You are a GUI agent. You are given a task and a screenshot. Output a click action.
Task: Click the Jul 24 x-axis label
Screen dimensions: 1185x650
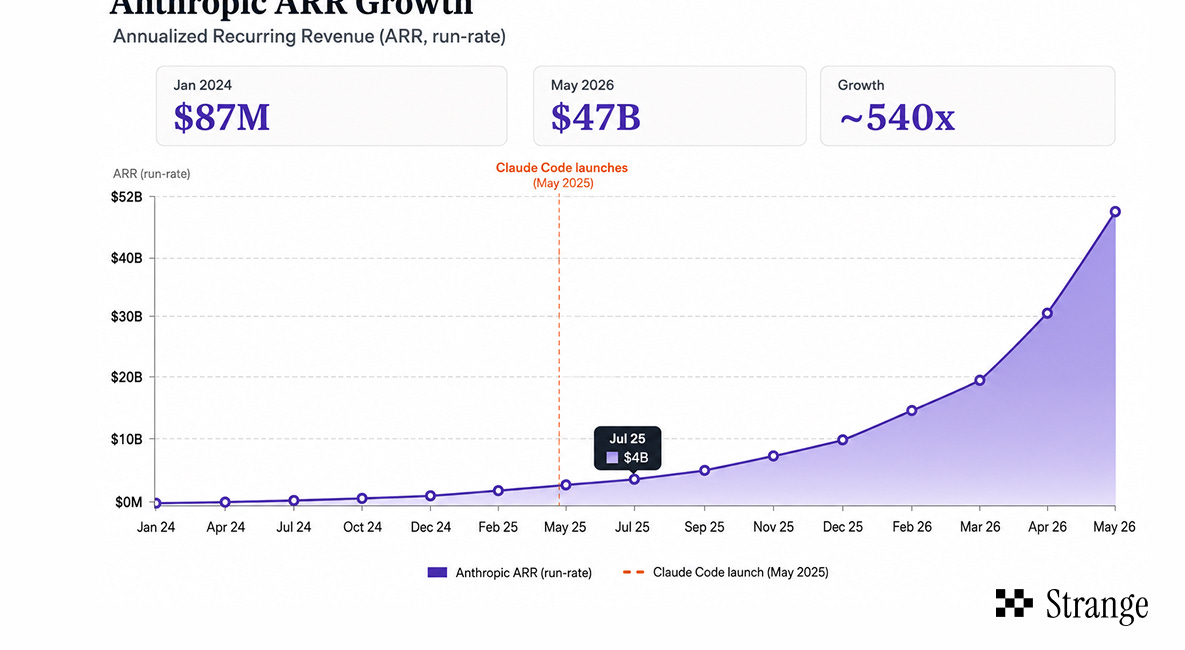point(293,527)
